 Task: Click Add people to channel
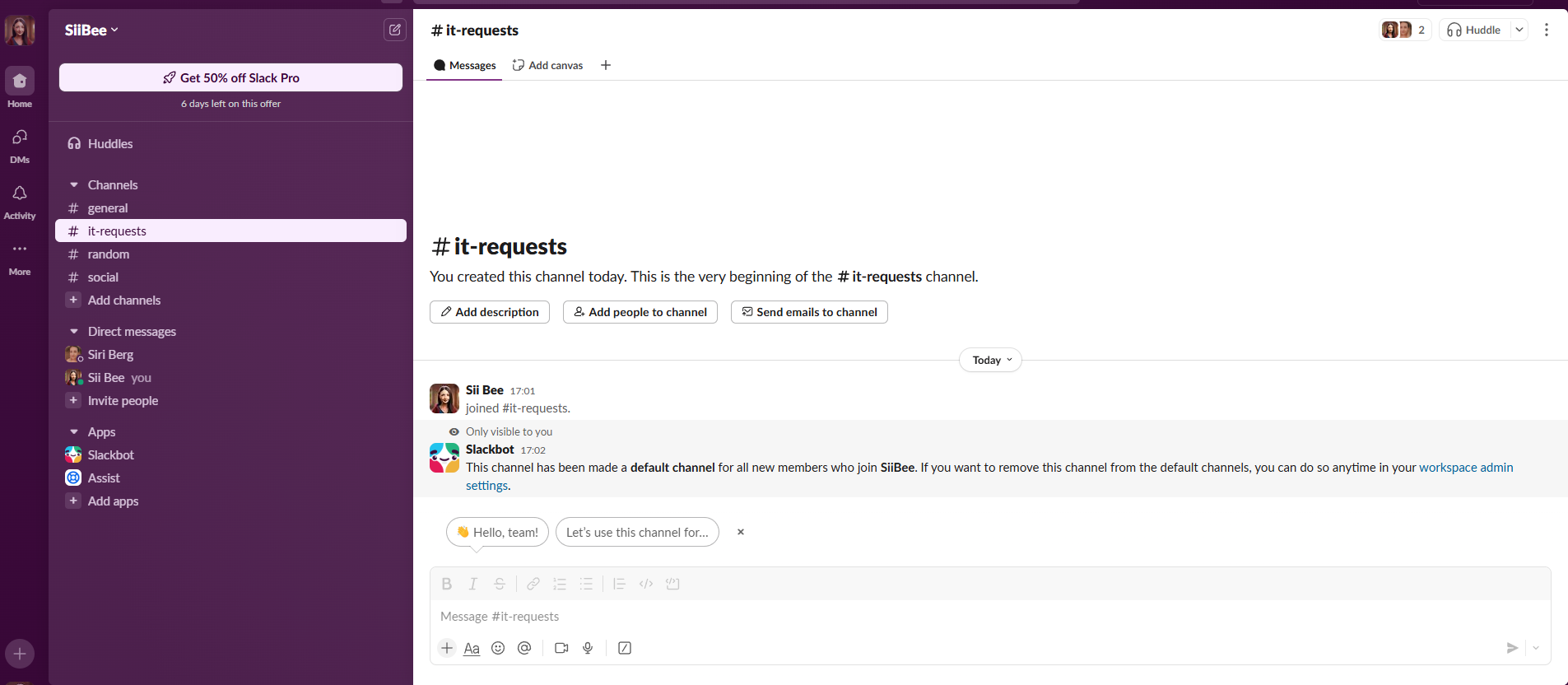[x=640, y=312]
